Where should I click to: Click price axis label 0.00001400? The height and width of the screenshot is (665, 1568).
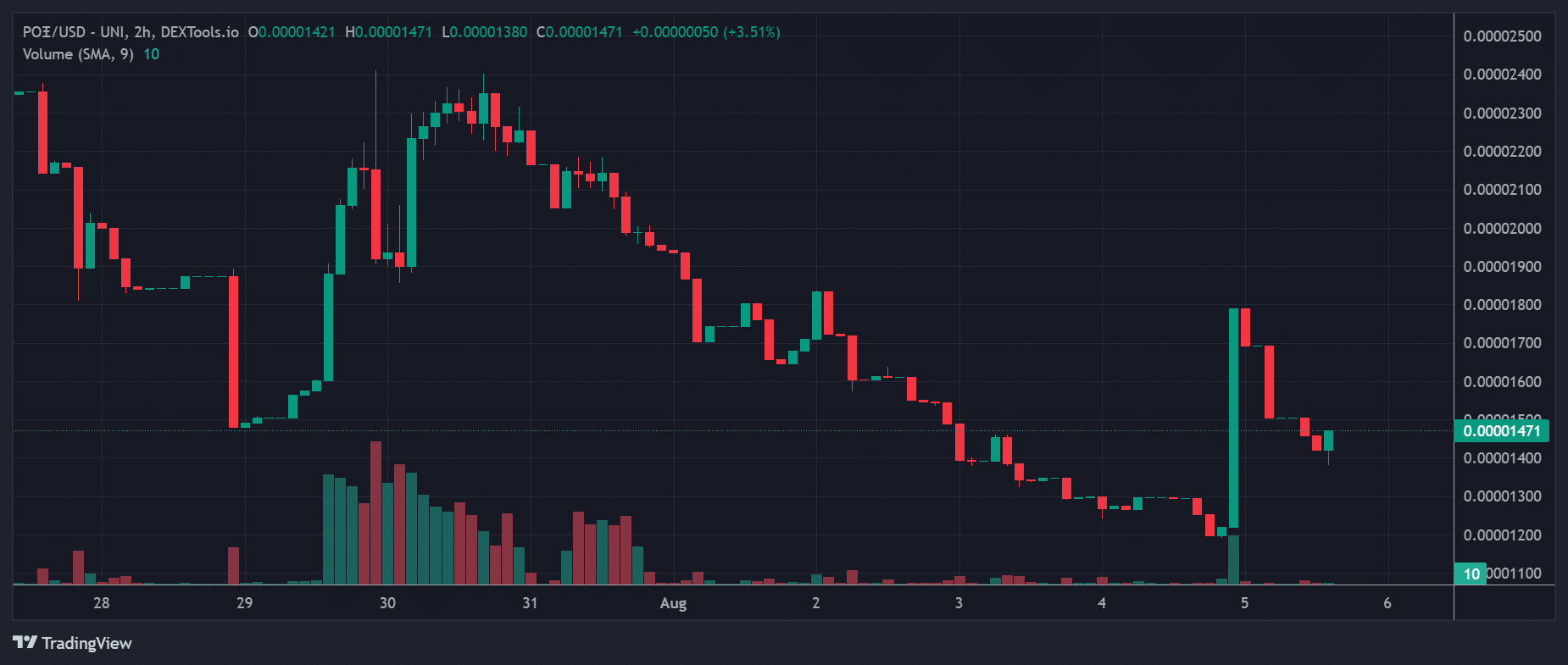tap(1502, 458)
